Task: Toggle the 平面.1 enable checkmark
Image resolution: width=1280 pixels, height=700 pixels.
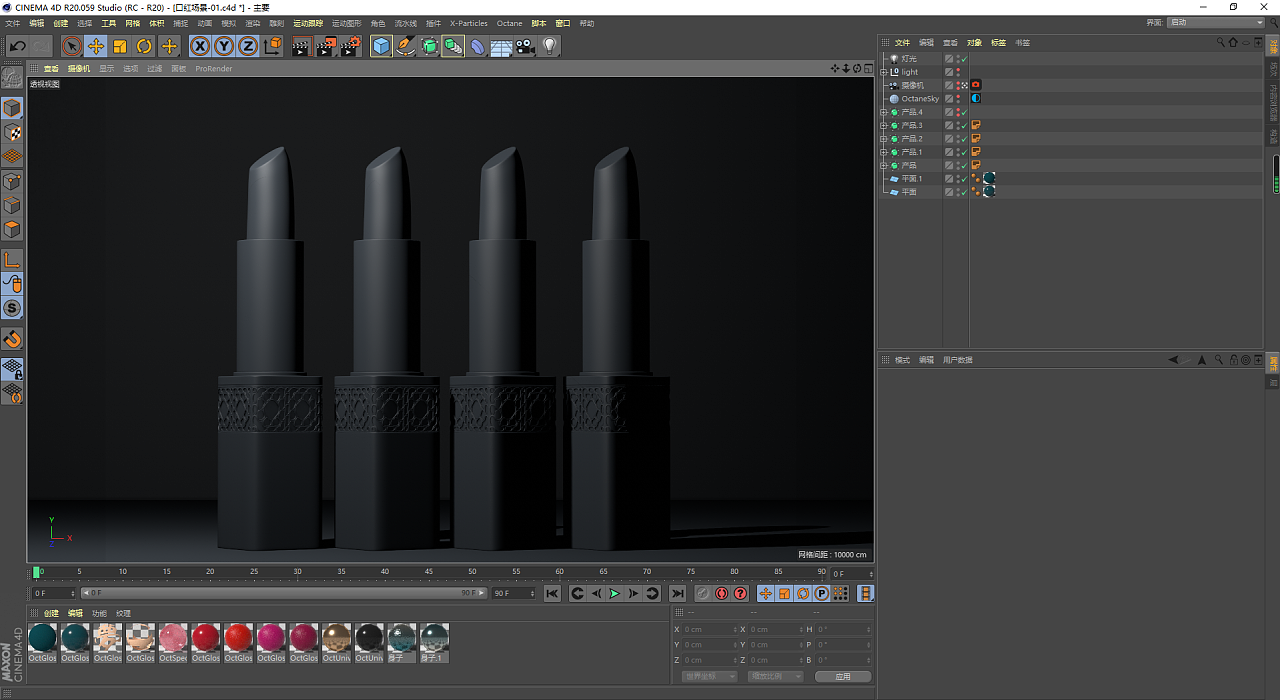Action: point(964,179)
